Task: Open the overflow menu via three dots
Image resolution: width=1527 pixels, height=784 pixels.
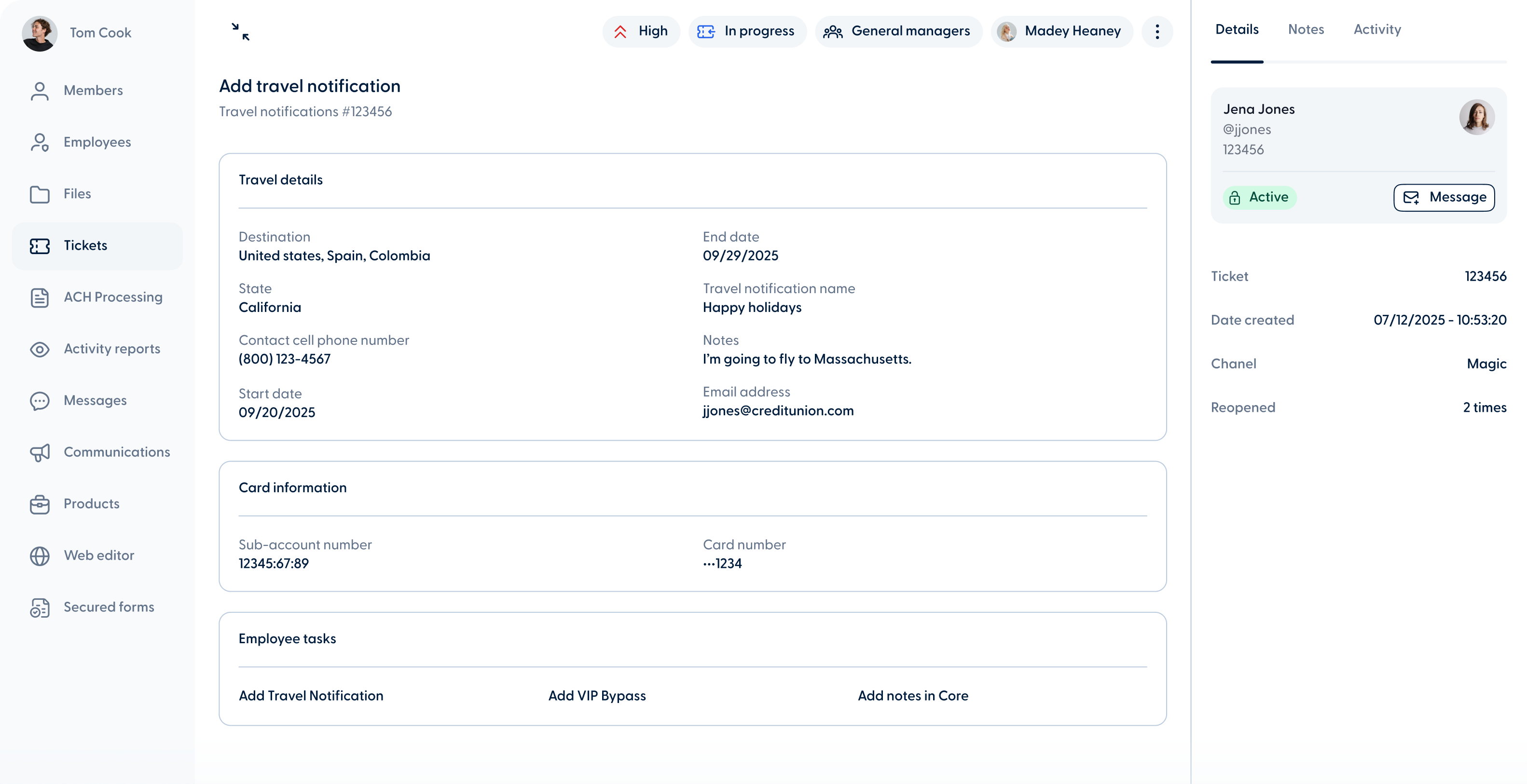Action: click(1156, 31)
